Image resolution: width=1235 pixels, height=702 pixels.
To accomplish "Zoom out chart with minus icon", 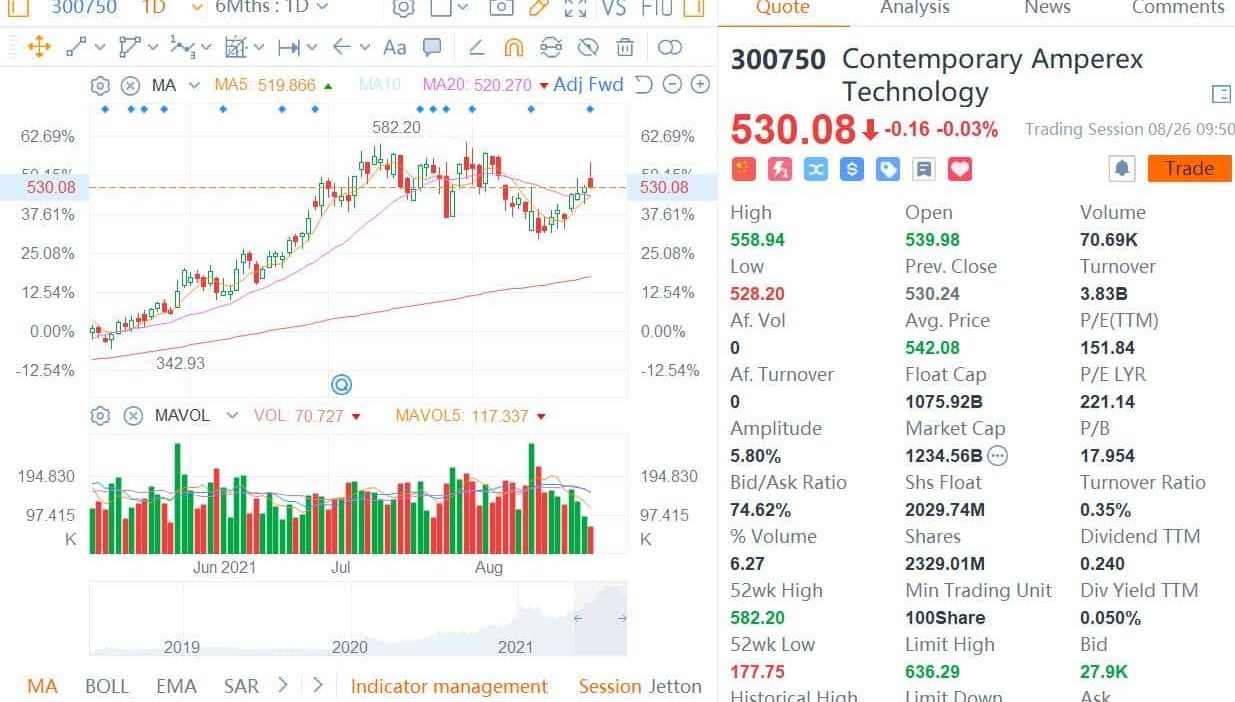I will 672,85.
